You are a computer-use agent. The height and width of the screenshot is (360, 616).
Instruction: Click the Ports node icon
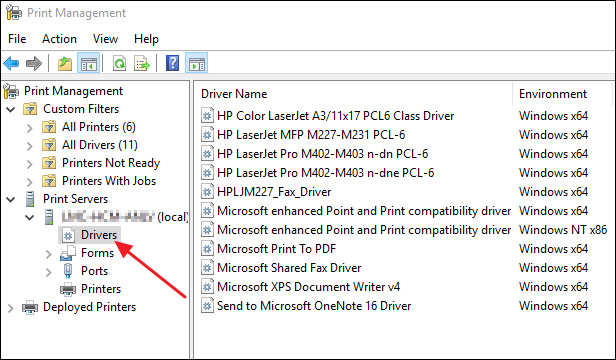(68, 271)
